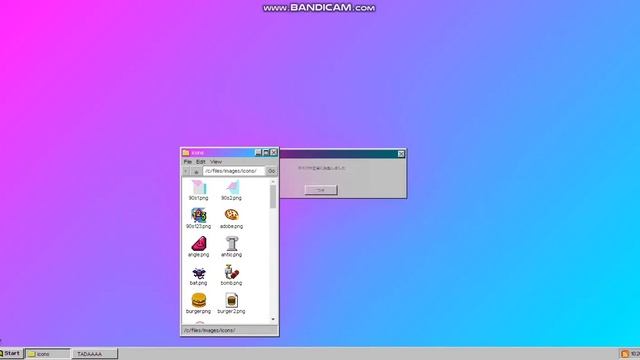Open the Start menu on the taskbar
The width and height of the screenshot is (640, 360).
[x=11, y=353]
